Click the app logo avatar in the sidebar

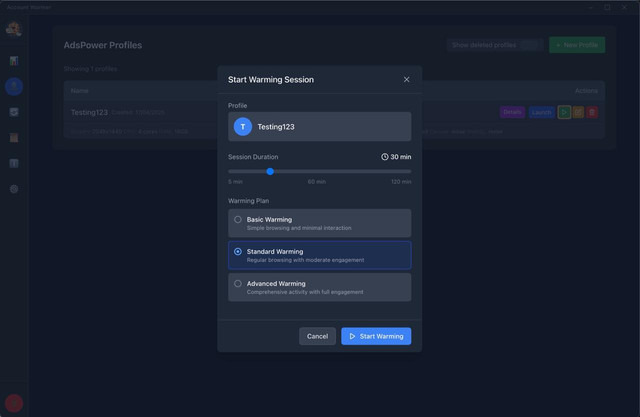[13, 29]
